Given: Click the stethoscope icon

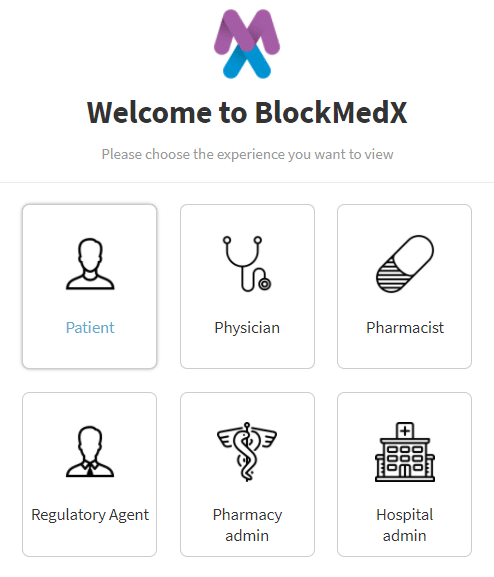Looking at the screenshot, I should [247, 264].
